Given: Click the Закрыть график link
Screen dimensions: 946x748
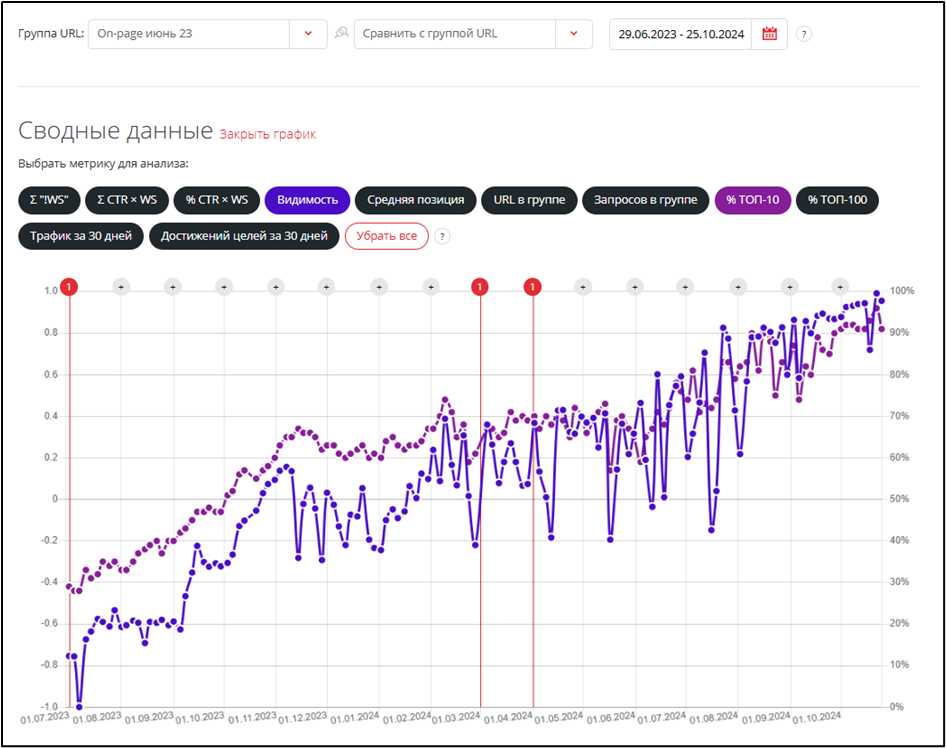Looking at the screenshot, I should click(267, 134).
